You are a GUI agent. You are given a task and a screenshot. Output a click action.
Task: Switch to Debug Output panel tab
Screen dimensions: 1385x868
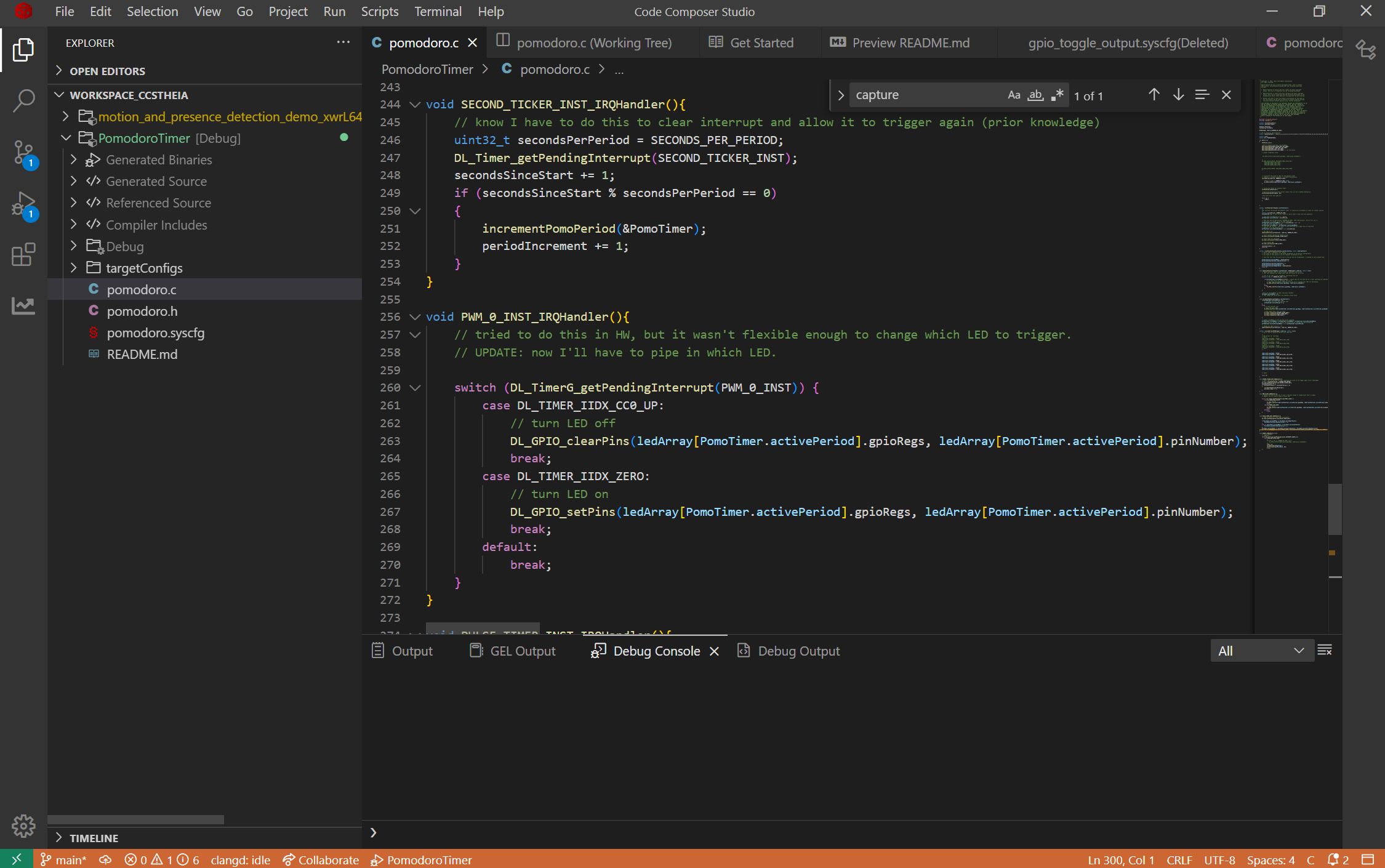[x=789, y=651]
